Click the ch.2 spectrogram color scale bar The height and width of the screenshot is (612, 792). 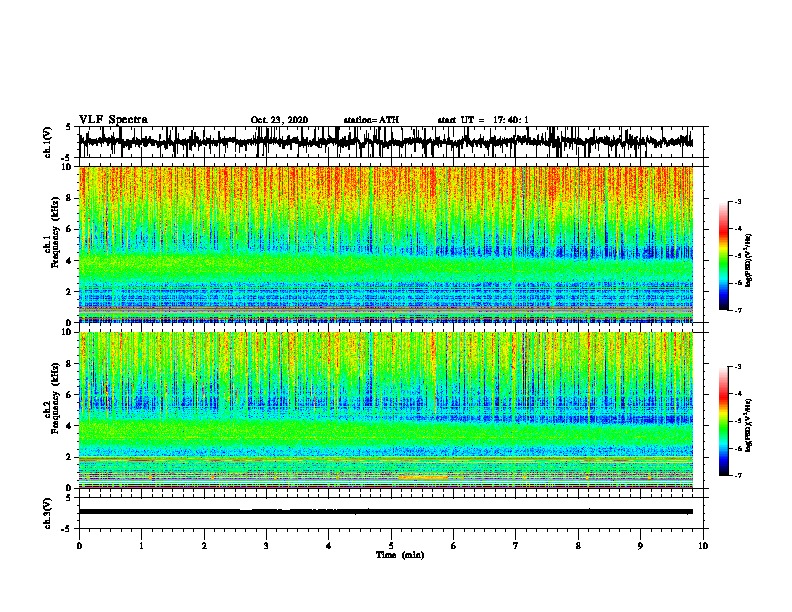point(724,421)
